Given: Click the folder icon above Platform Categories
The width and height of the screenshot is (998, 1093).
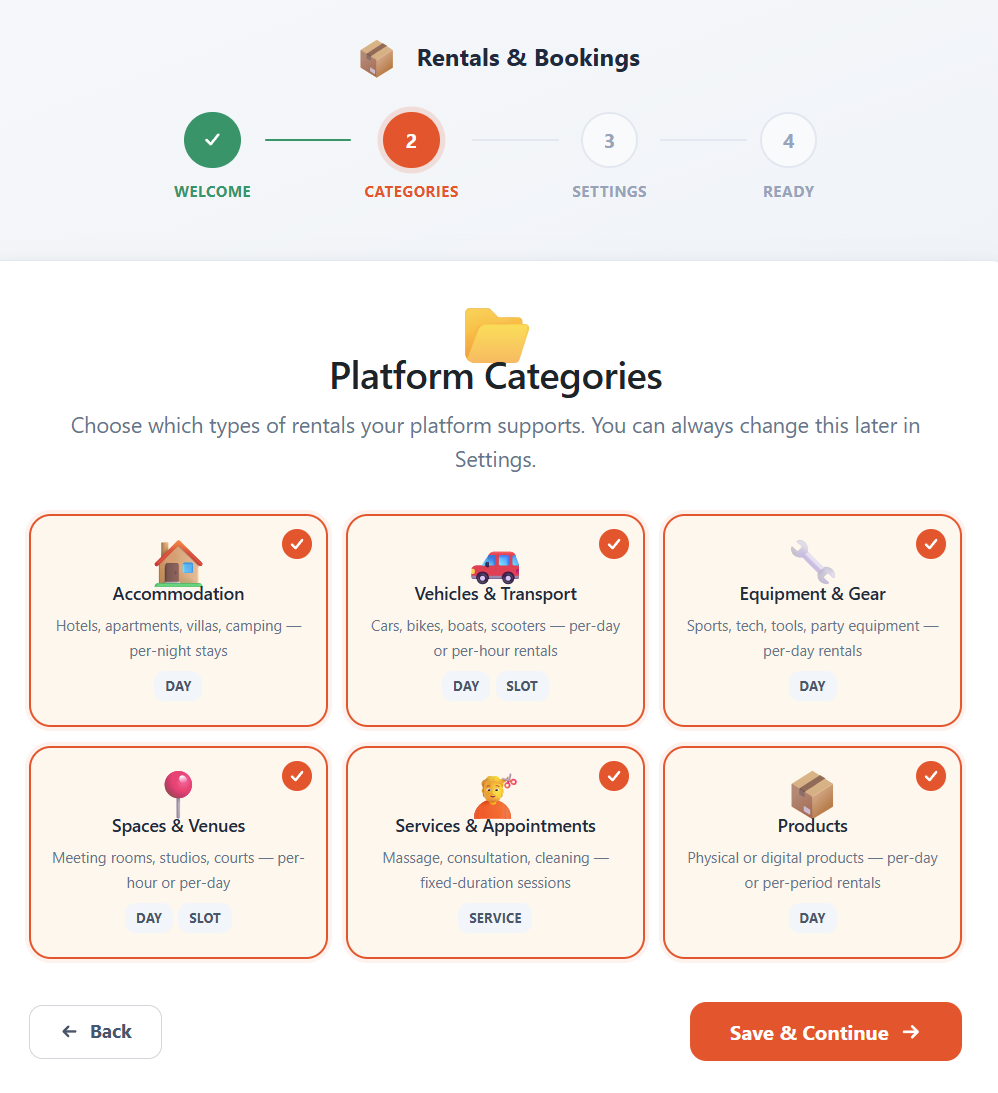Looking at the screenshot, I should coord(495,335).
